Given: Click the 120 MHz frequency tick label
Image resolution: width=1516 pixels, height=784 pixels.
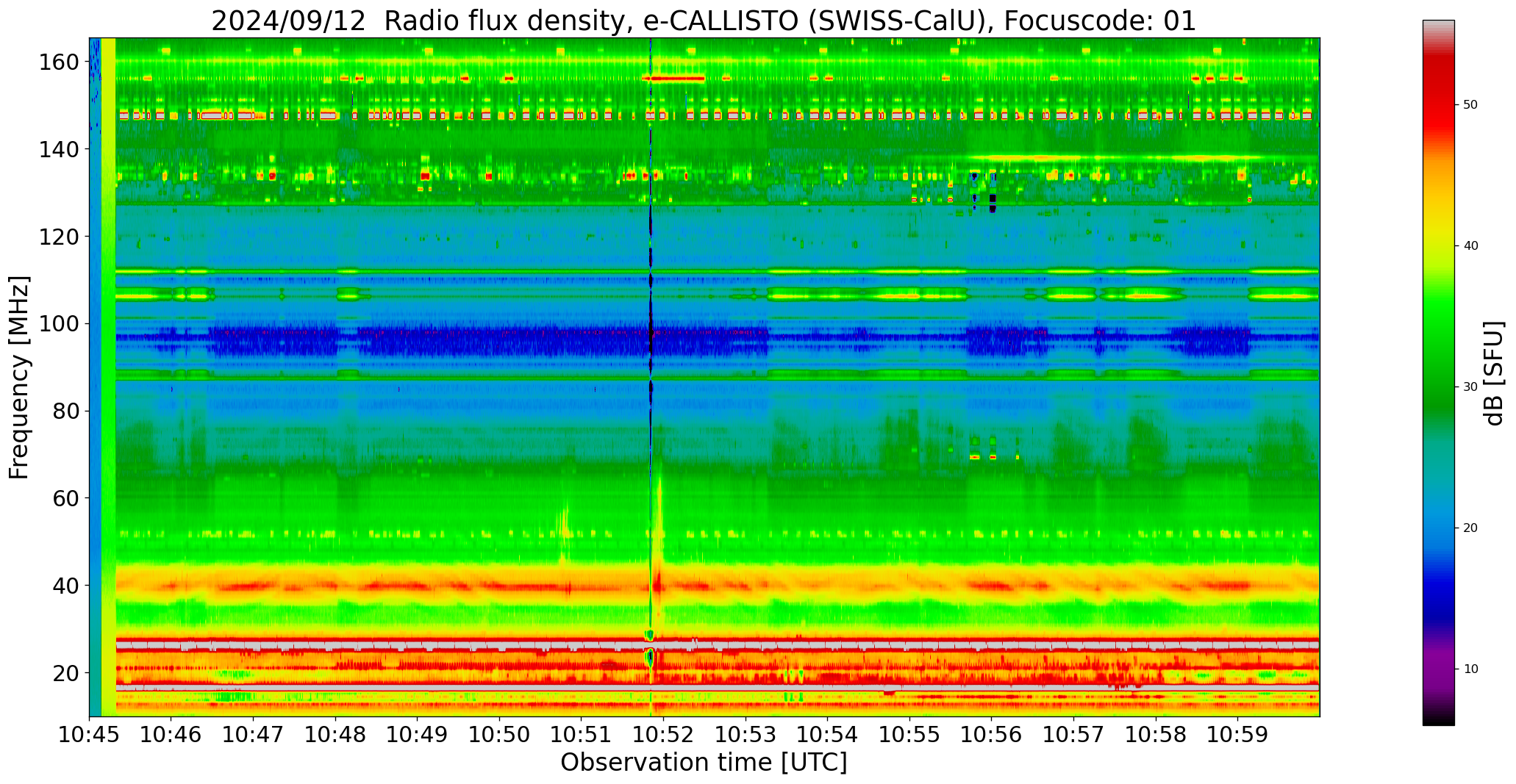Looking at the screenshot, I should 59,237.
